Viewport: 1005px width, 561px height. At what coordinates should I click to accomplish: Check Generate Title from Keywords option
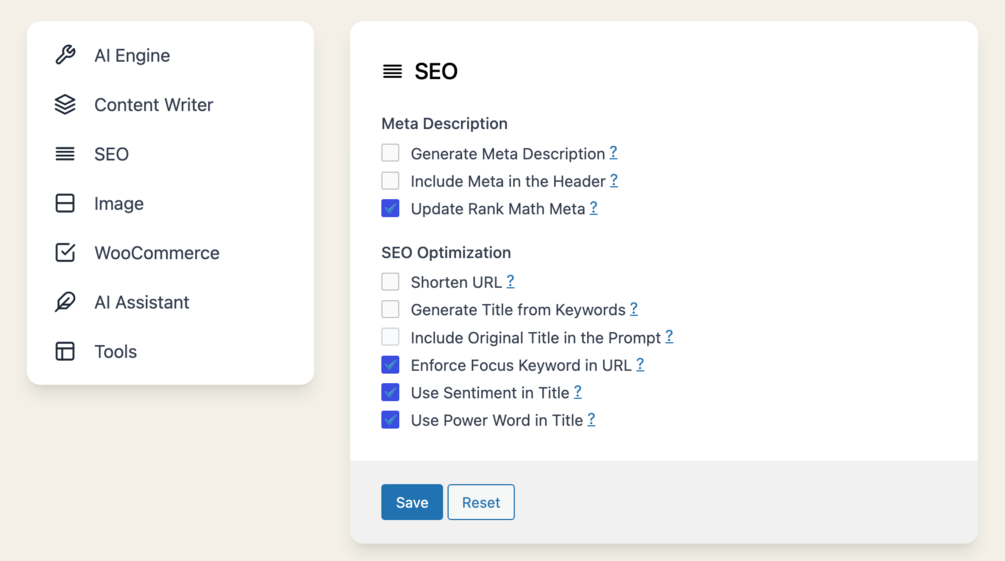click(390, 309)
